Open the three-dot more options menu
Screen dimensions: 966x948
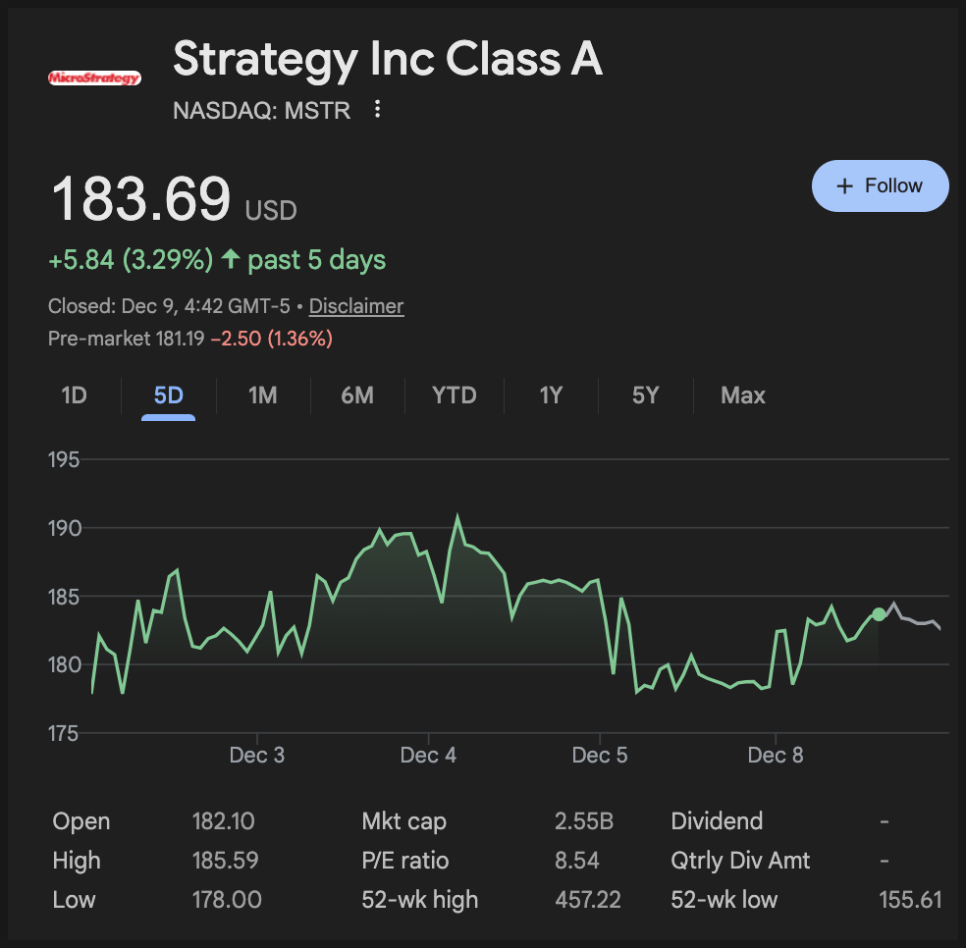click(x=377, y=109)
